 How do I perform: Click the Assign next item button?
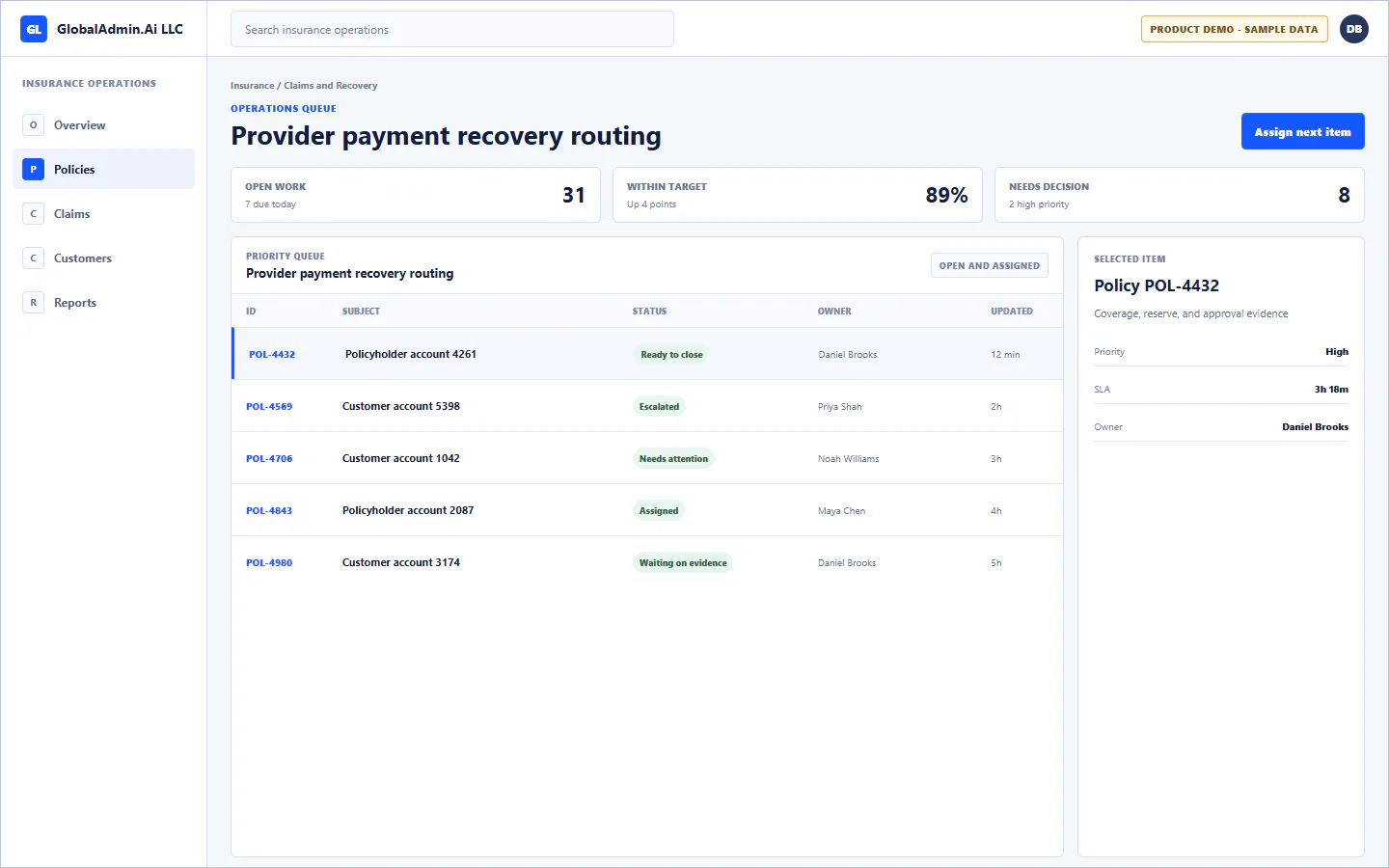point(1302,132)
